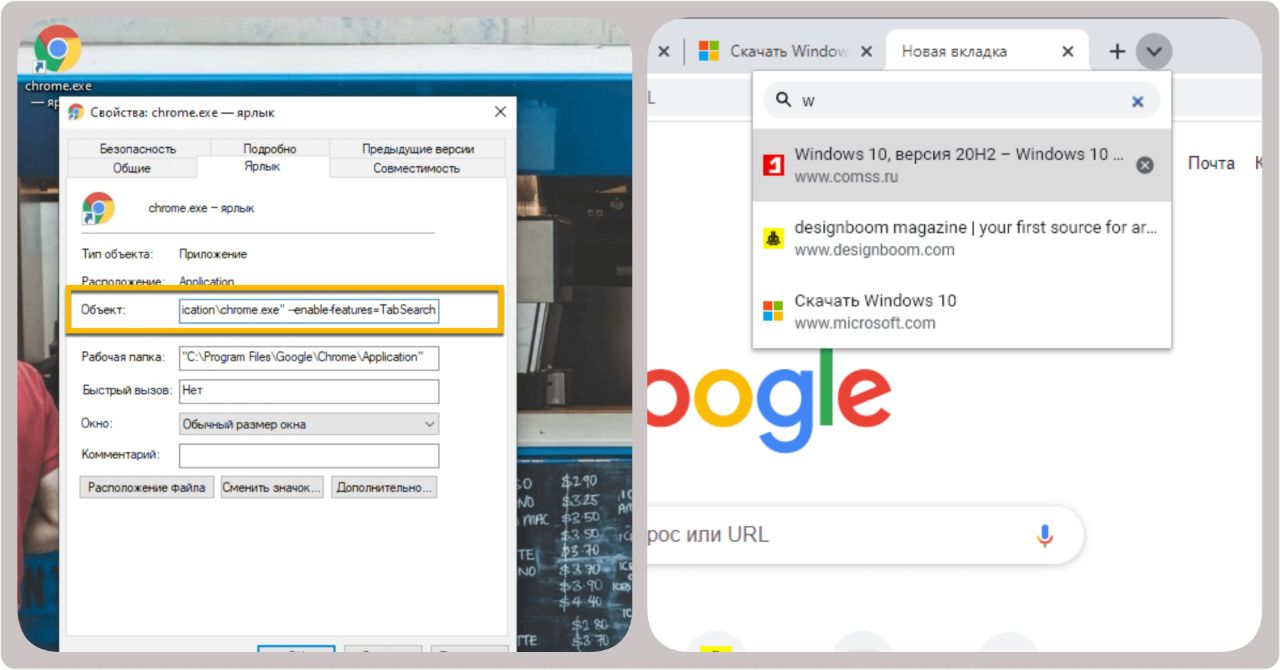
Task: Click the Chrome icon in dialog title bar
Action: (76, 112)
